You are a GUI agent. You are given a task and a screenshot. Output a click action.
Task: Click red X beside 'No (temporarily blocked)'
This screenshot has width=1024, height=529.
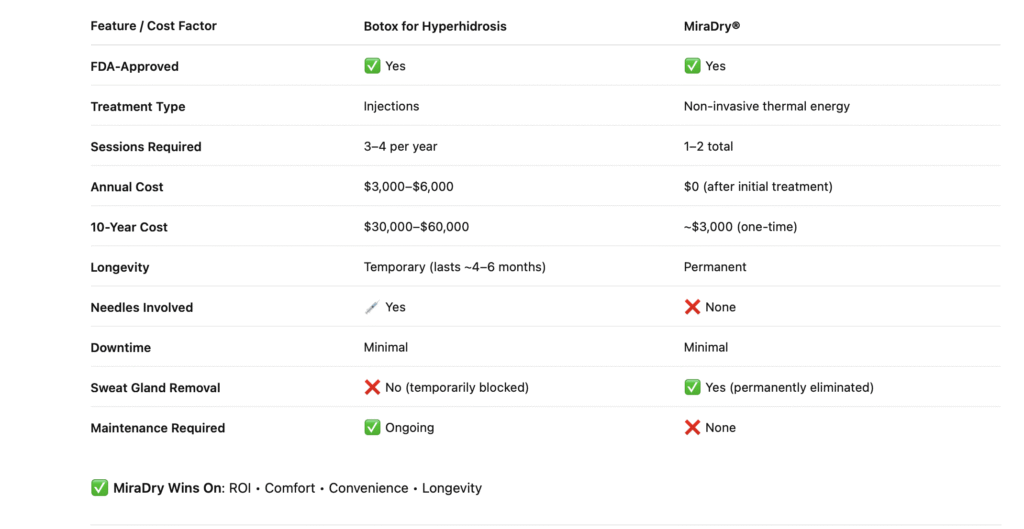tap(372, 387)
